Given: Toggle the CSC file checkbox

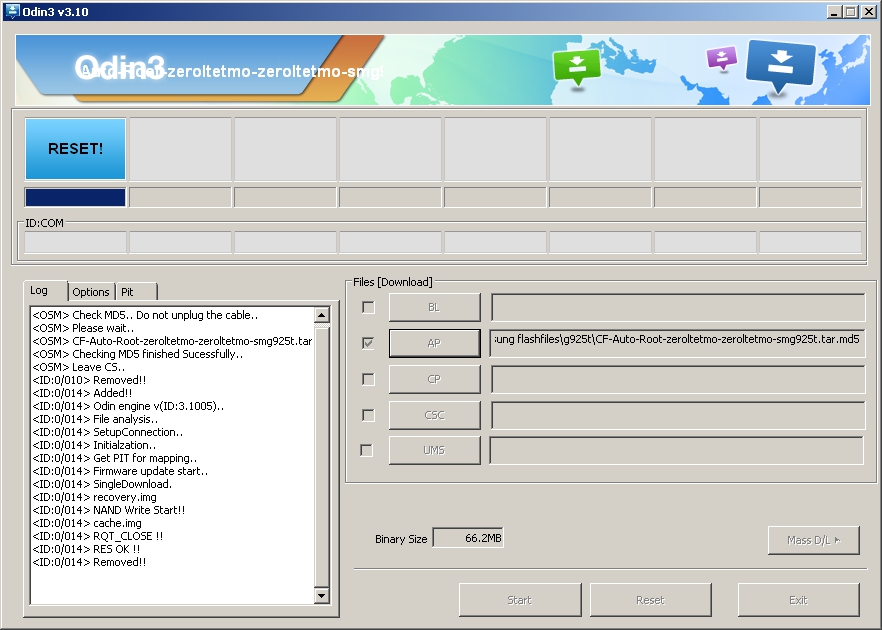Looking at the screenshot, I should pos(368,415).
